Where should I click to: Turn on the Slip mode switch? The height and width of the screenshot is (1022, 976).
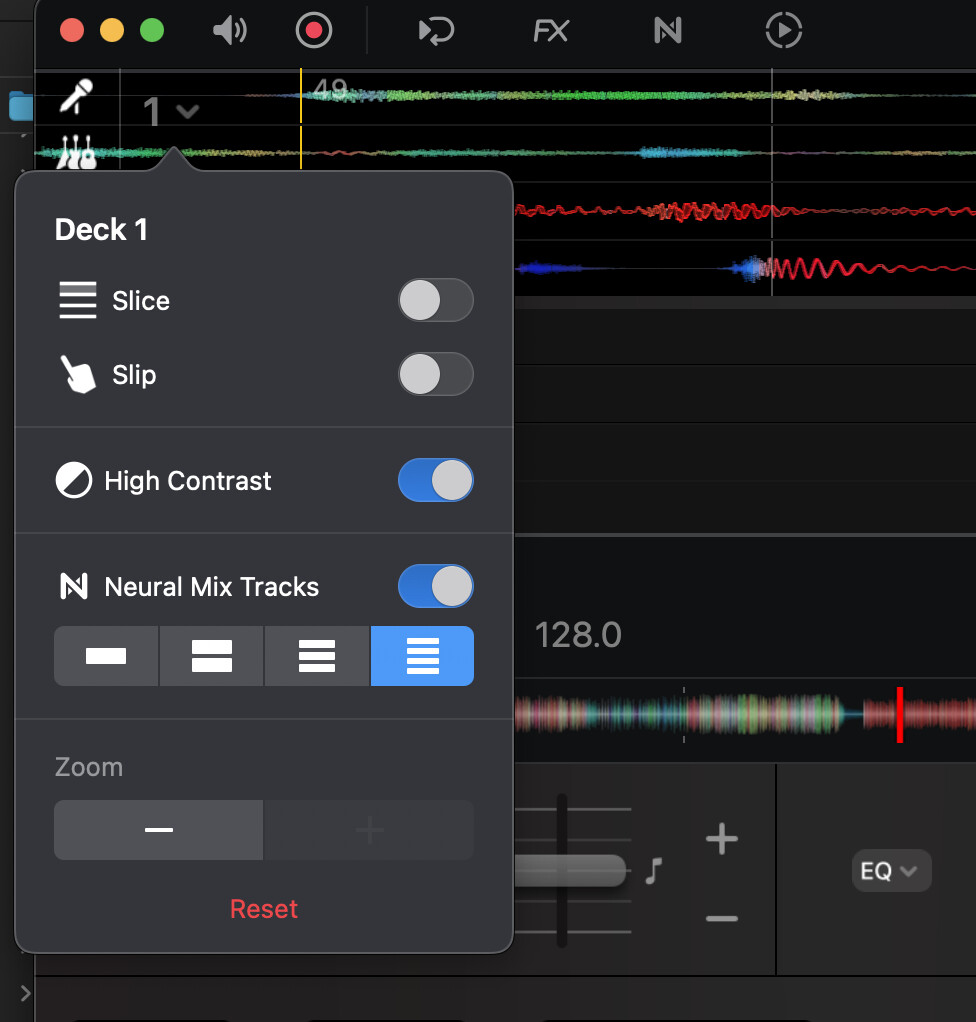coord(435,374)
